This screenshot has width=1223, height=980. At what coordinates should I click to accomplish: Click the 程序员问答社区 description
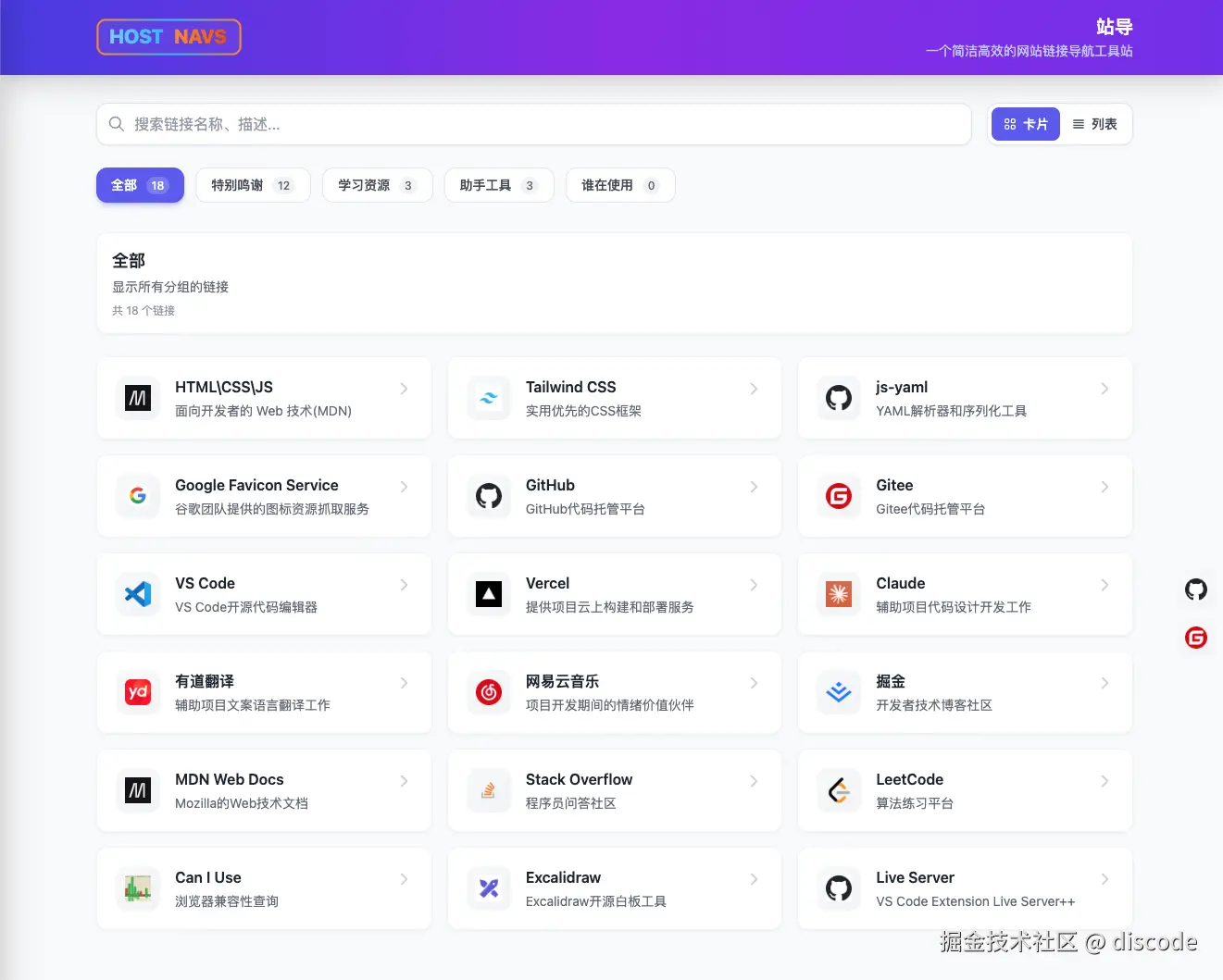coord(570,803)
